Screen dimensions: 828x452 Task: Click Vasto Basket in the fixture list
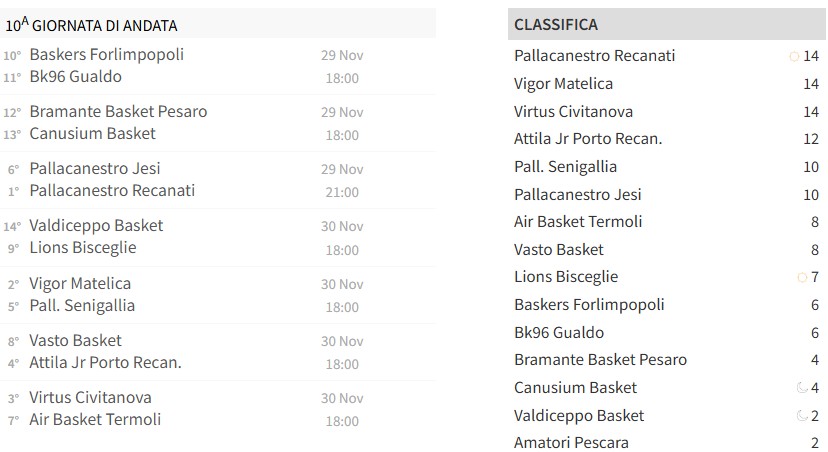pos(76,340)
